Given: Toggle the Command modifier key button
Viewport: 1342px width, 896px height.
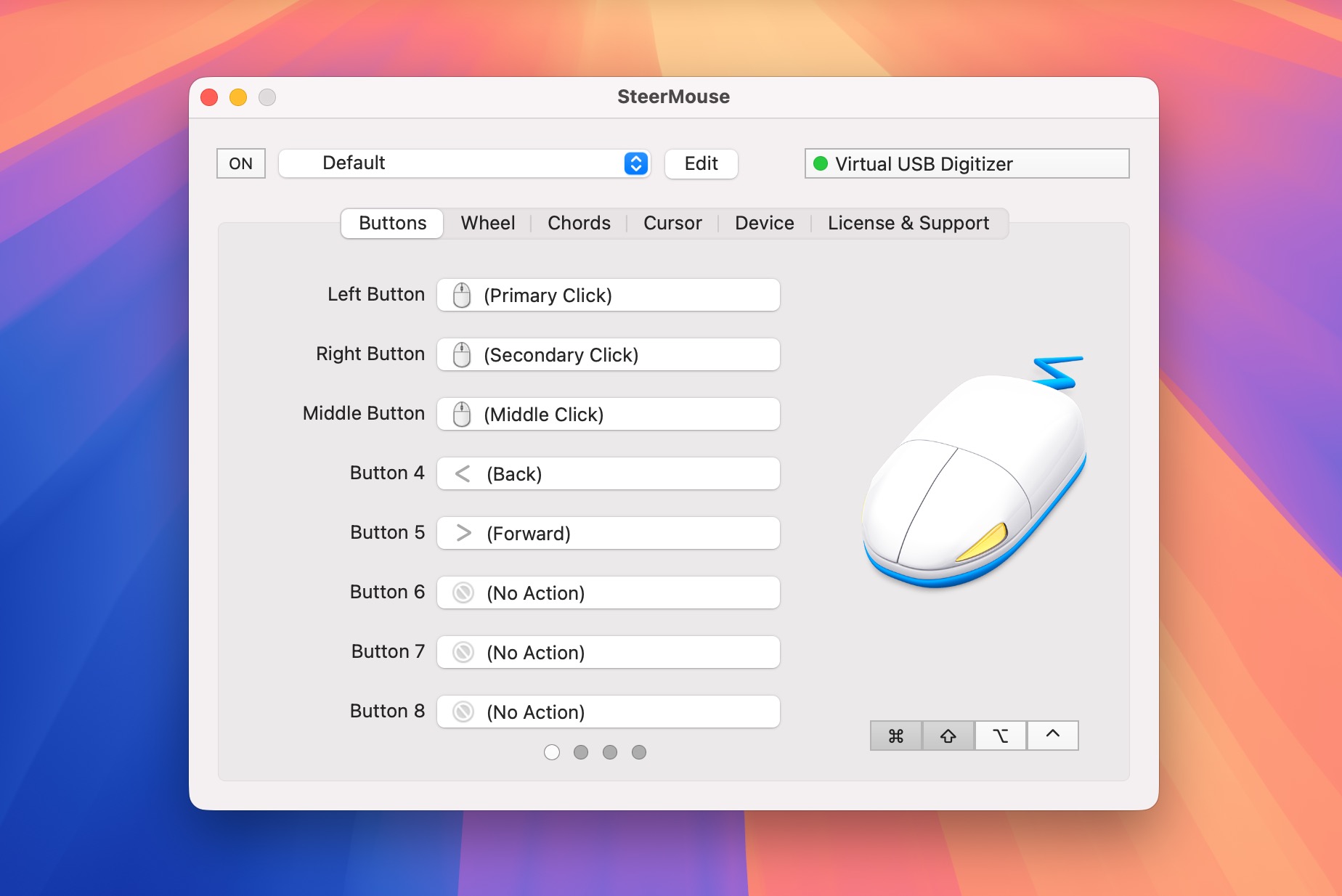Looking at the screenshot, I should pos(896,736).
